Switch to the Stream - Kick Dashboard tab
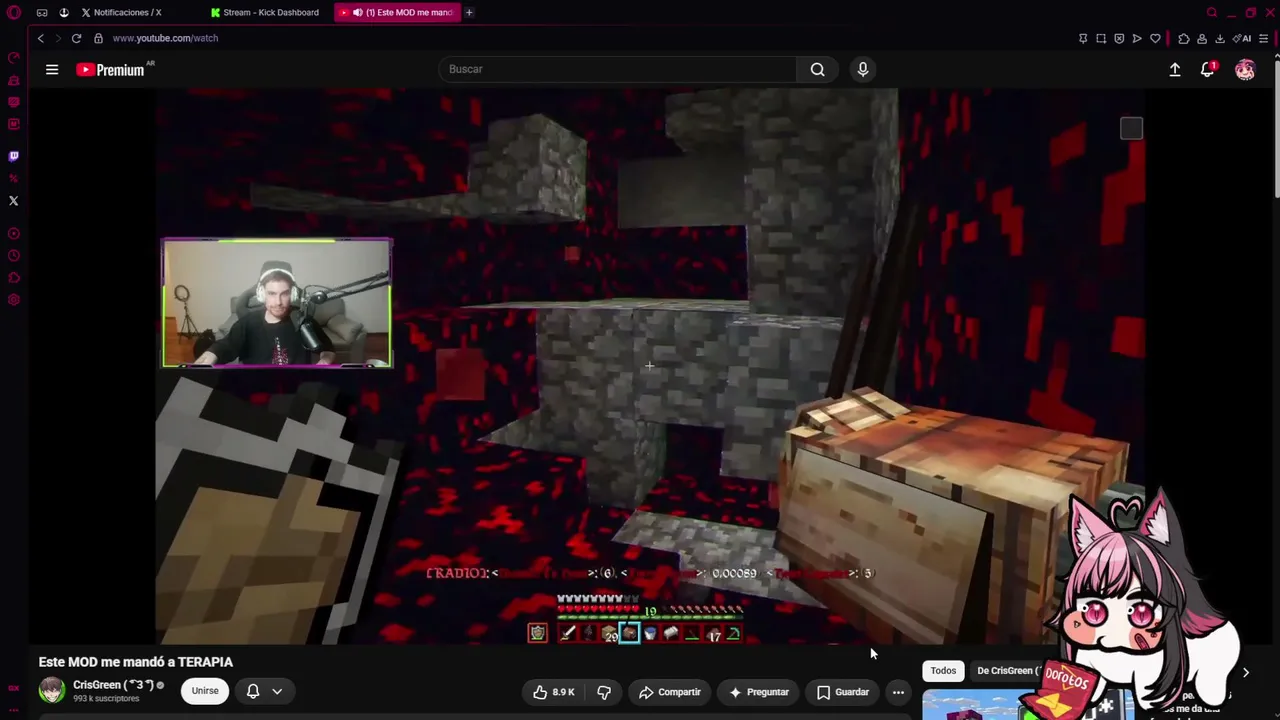The height and width of the screenshot is (720, 1280). coord(265,12)
